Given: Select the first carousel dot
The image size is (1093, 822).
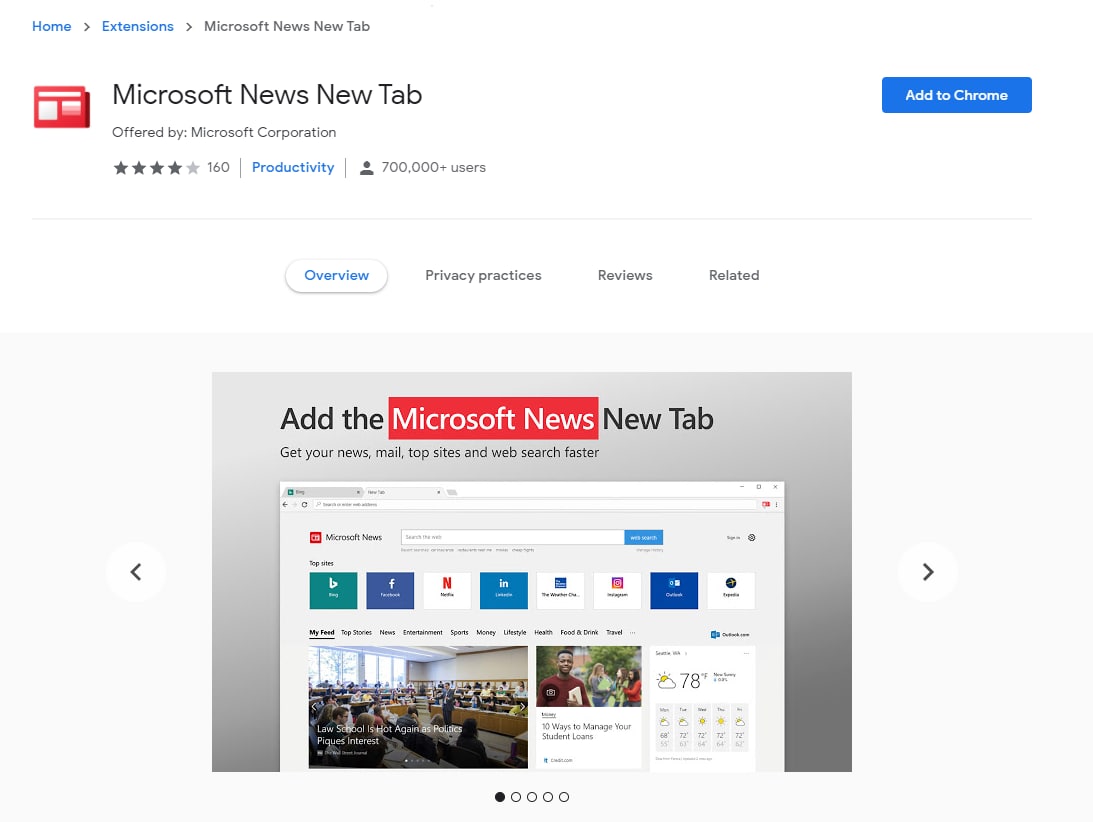Looking at the screenshot, I should pos(500,797).
